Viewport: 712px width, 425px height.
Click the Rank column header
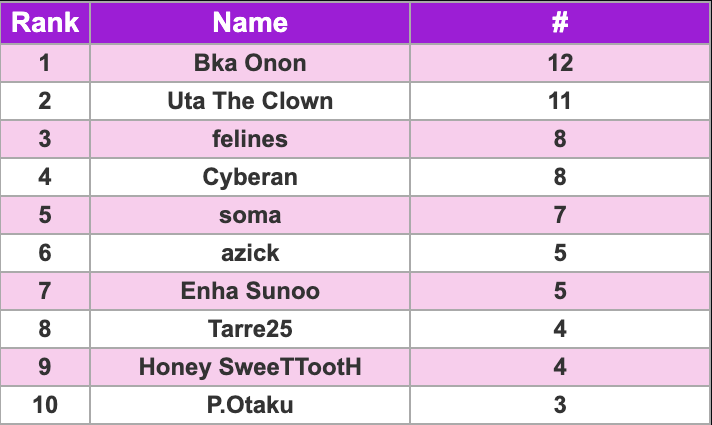pyautogui.click(x=45, y=23)
